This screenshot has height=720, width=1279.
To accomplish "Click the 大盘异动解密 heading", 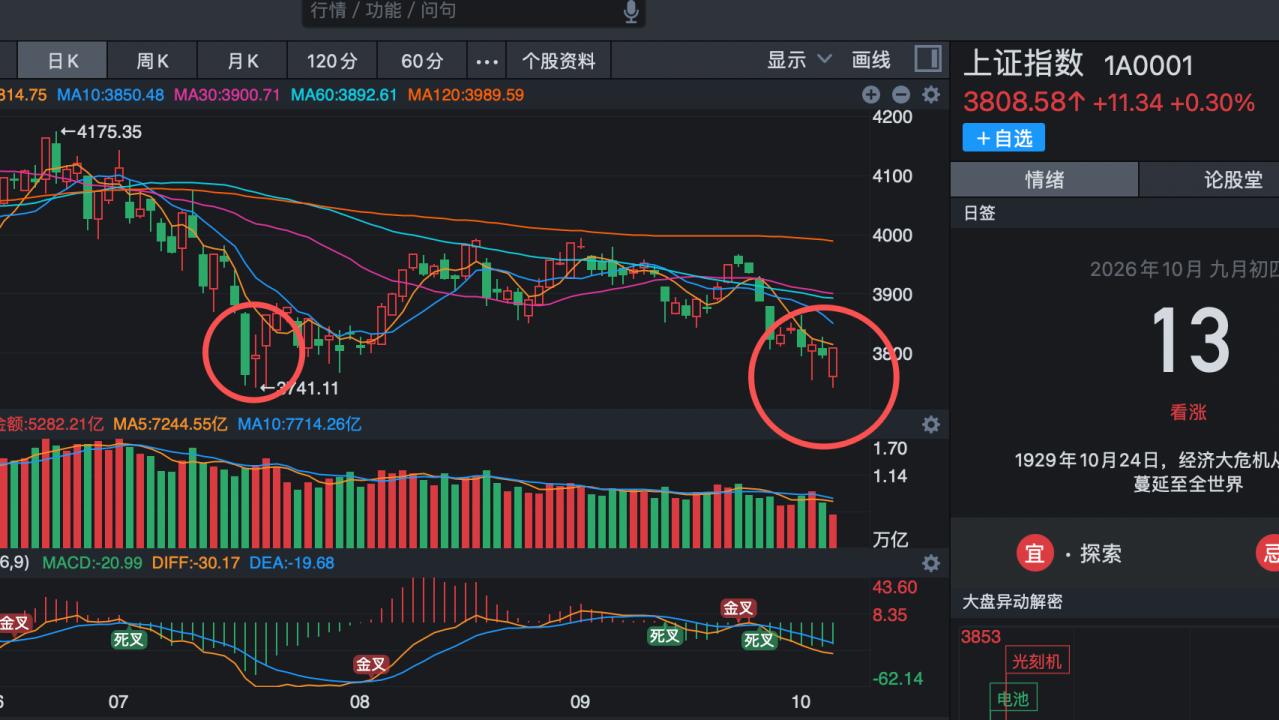I will [1012, 602].
